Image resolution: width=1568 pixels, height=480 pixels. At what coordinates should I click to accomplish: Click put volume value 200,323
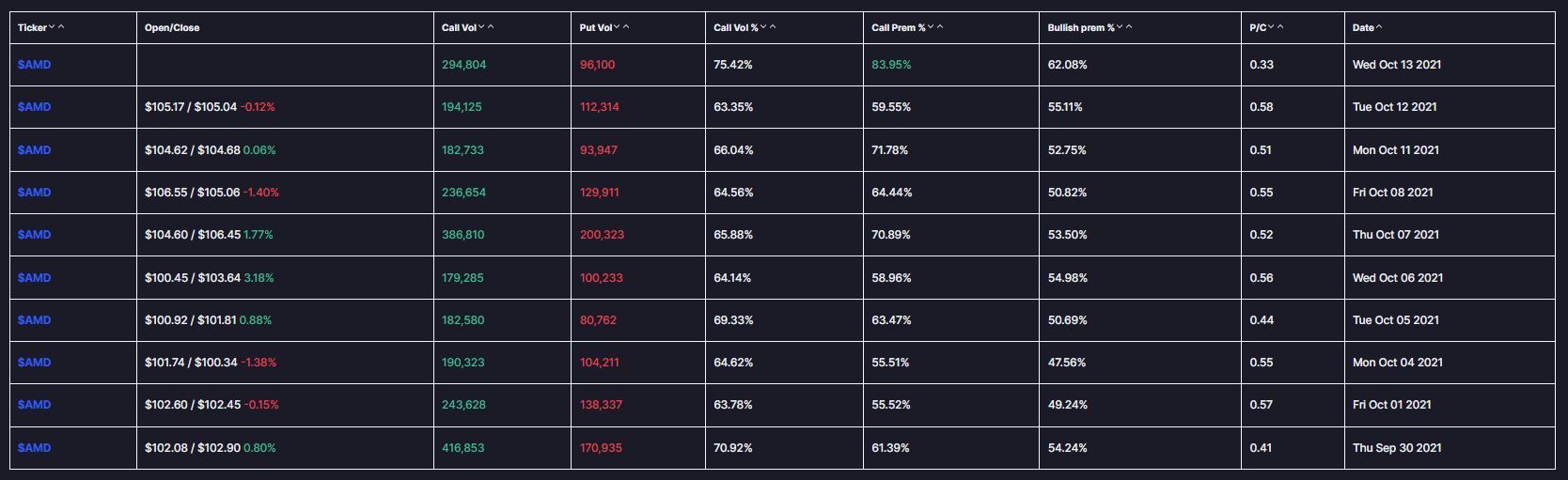(602, 235)
